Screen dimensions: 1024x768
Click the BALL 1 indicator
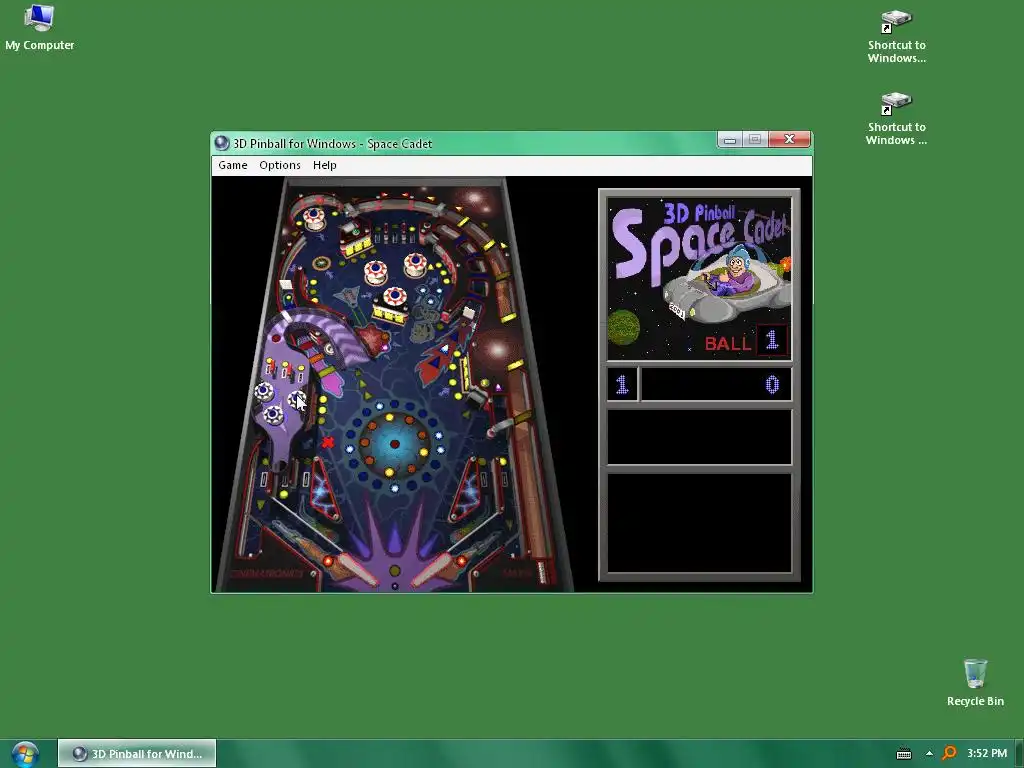(x=746, y=341)
